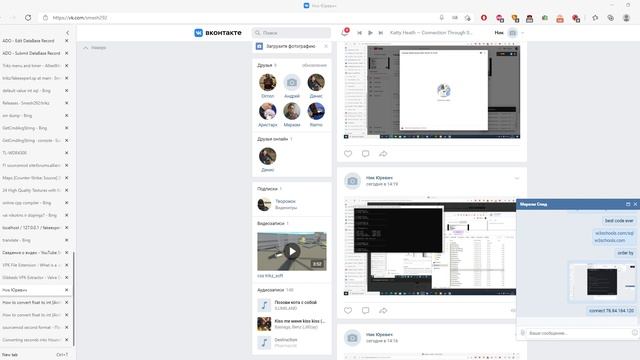This screenshot has width=640, height=360.
Task: Open friend Аристарх's avatar
Action: click(268, 111)
